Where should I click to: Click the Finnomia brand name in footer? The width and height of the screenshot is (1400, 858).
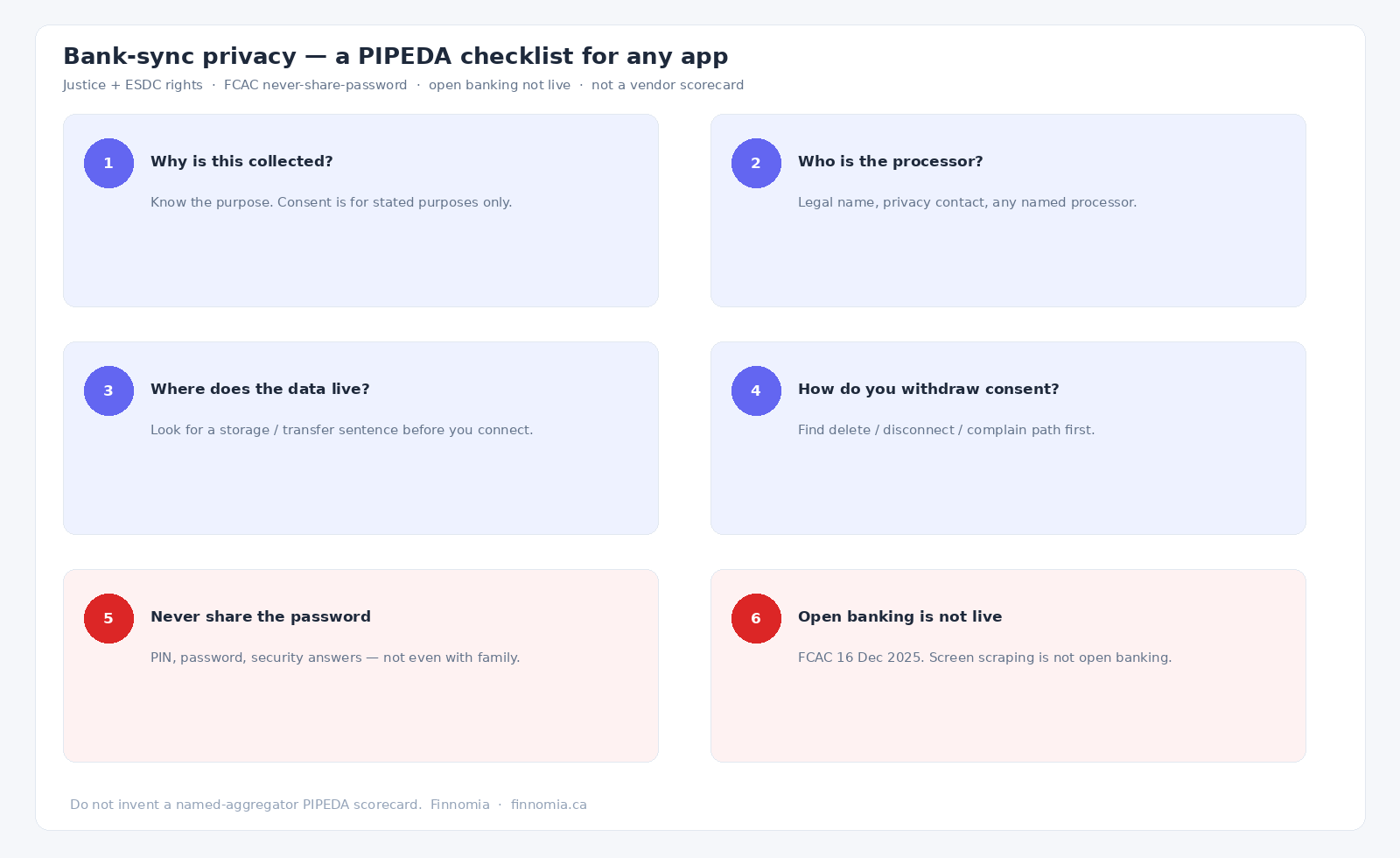pyautogui.click(x=460, y=805)
